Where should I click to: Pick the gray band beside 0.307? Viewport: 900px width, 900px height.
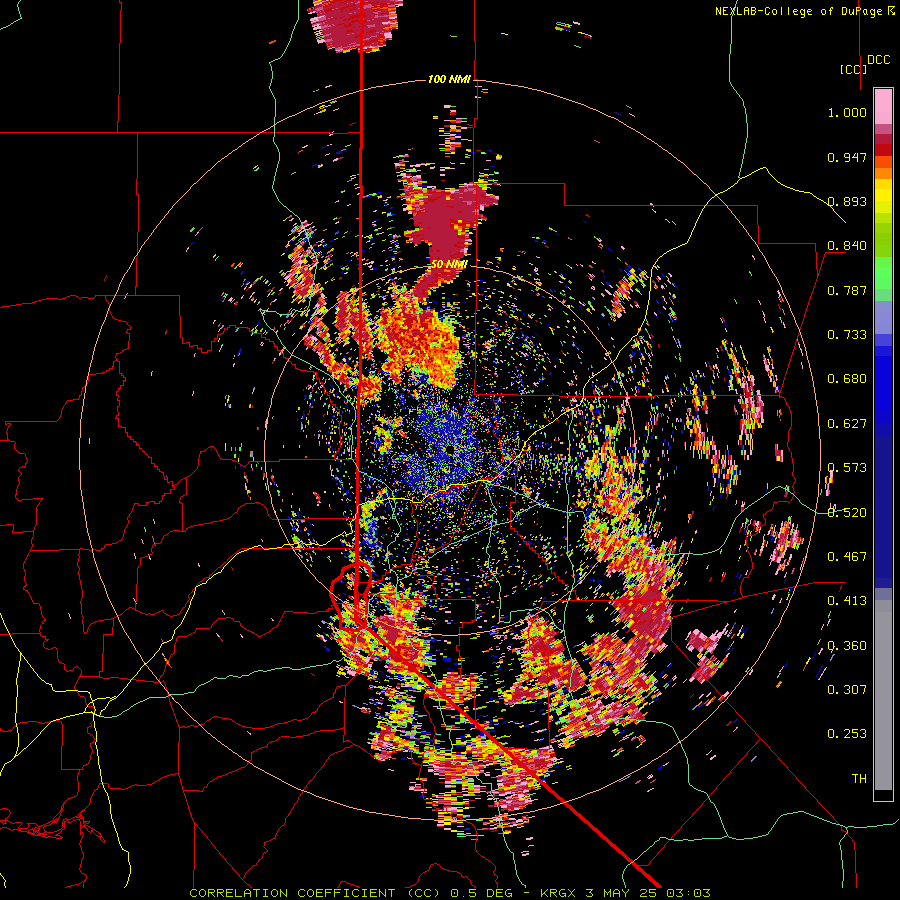click(883, 695)
